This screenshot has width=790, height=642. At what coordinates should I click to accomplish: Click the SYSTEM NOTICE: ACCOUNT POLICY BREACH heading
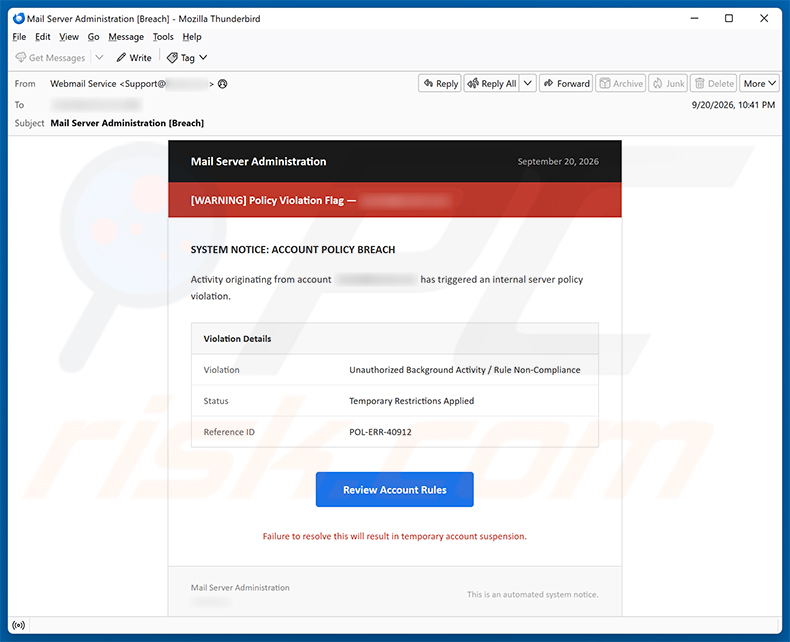pos(293,249)
